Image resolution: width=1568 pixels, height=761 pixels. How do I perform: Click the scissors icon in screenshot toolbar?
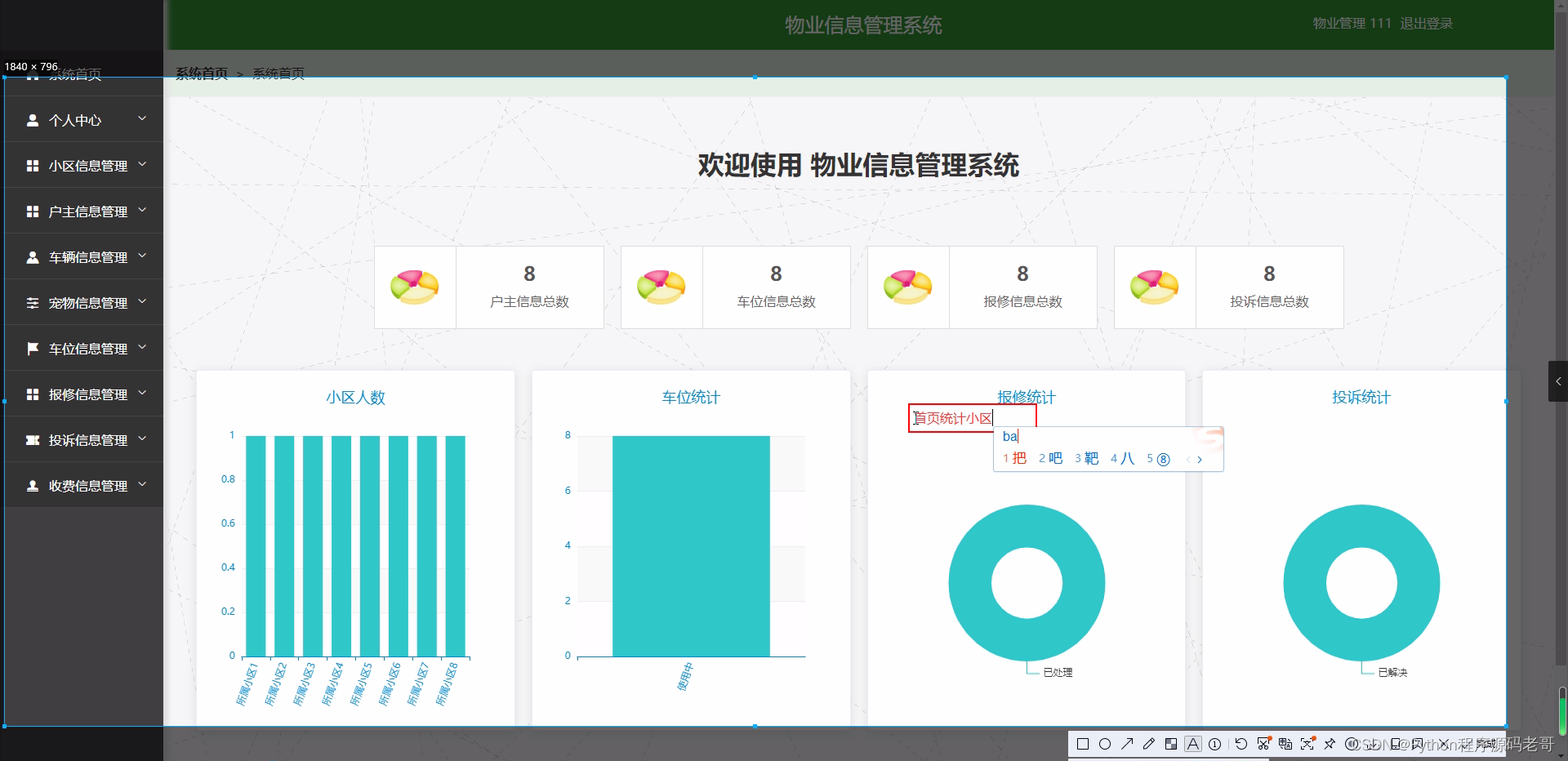pos(1263,744)
